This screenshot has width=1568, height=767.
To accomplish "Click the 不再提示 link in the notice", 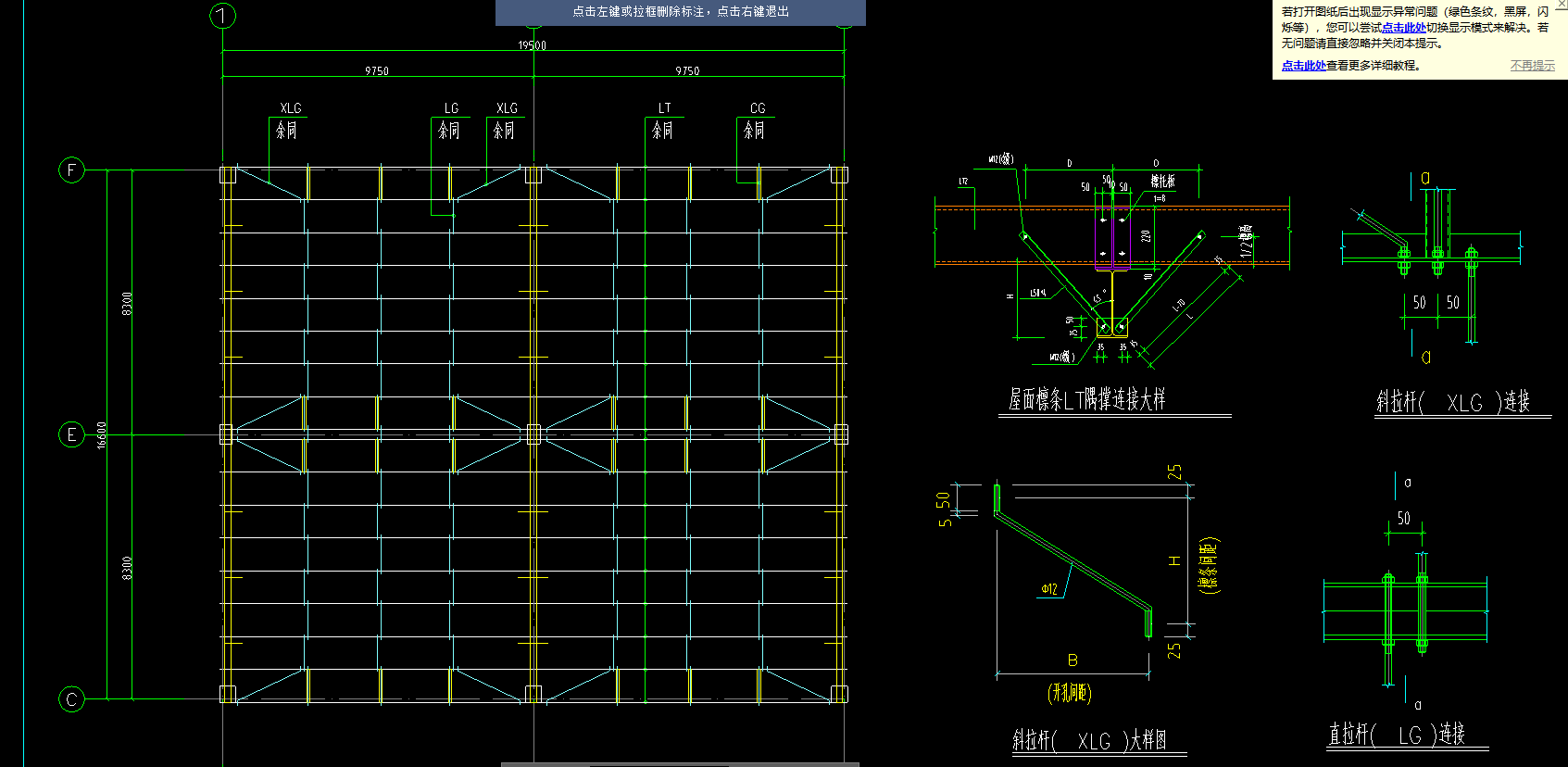I will [1533, 66].
